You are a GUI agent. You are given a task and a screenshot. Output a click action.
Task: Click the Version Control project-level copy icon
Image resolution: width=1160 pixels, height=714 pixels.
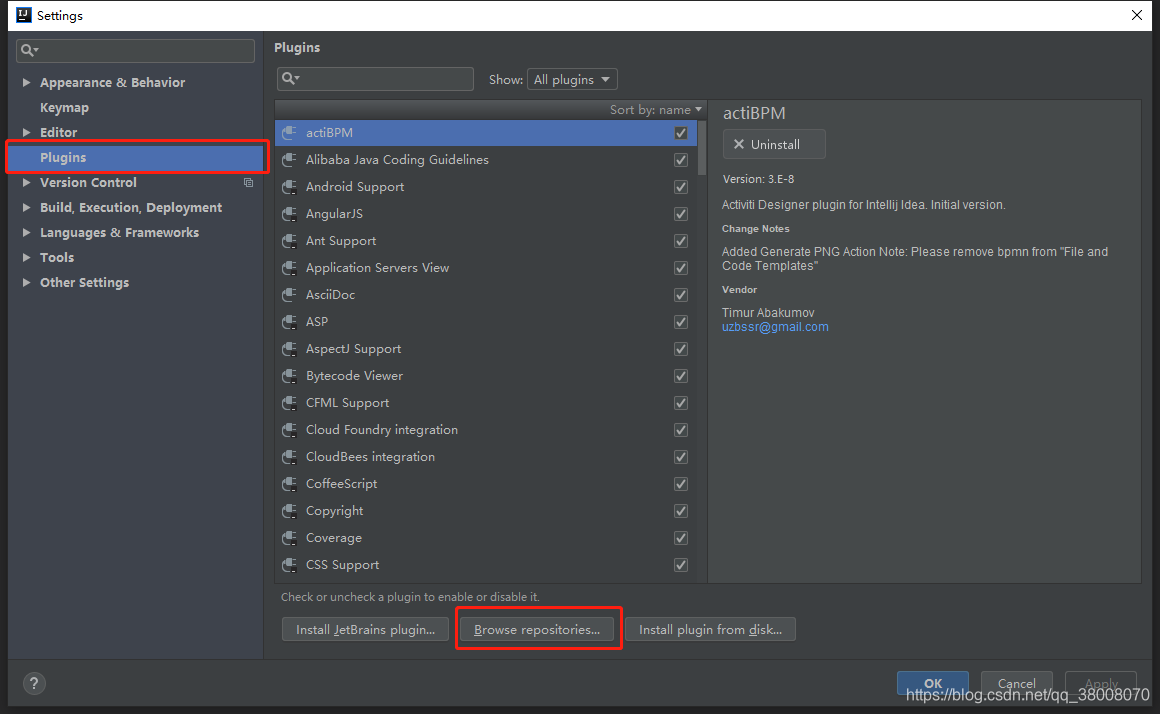[x=249, y=183]
